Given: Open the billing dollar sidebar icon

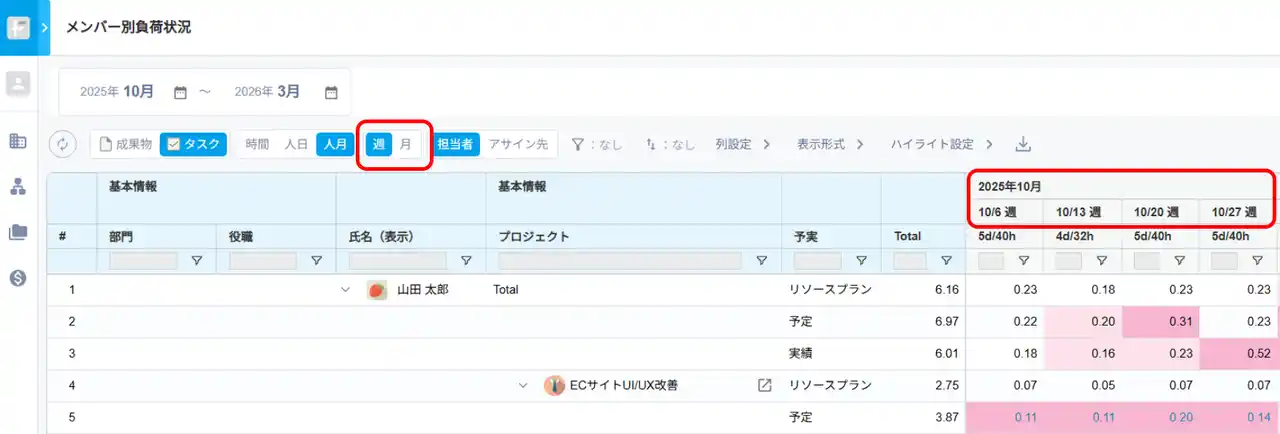Looking at the screenshot, I should (x=18, y=278).
